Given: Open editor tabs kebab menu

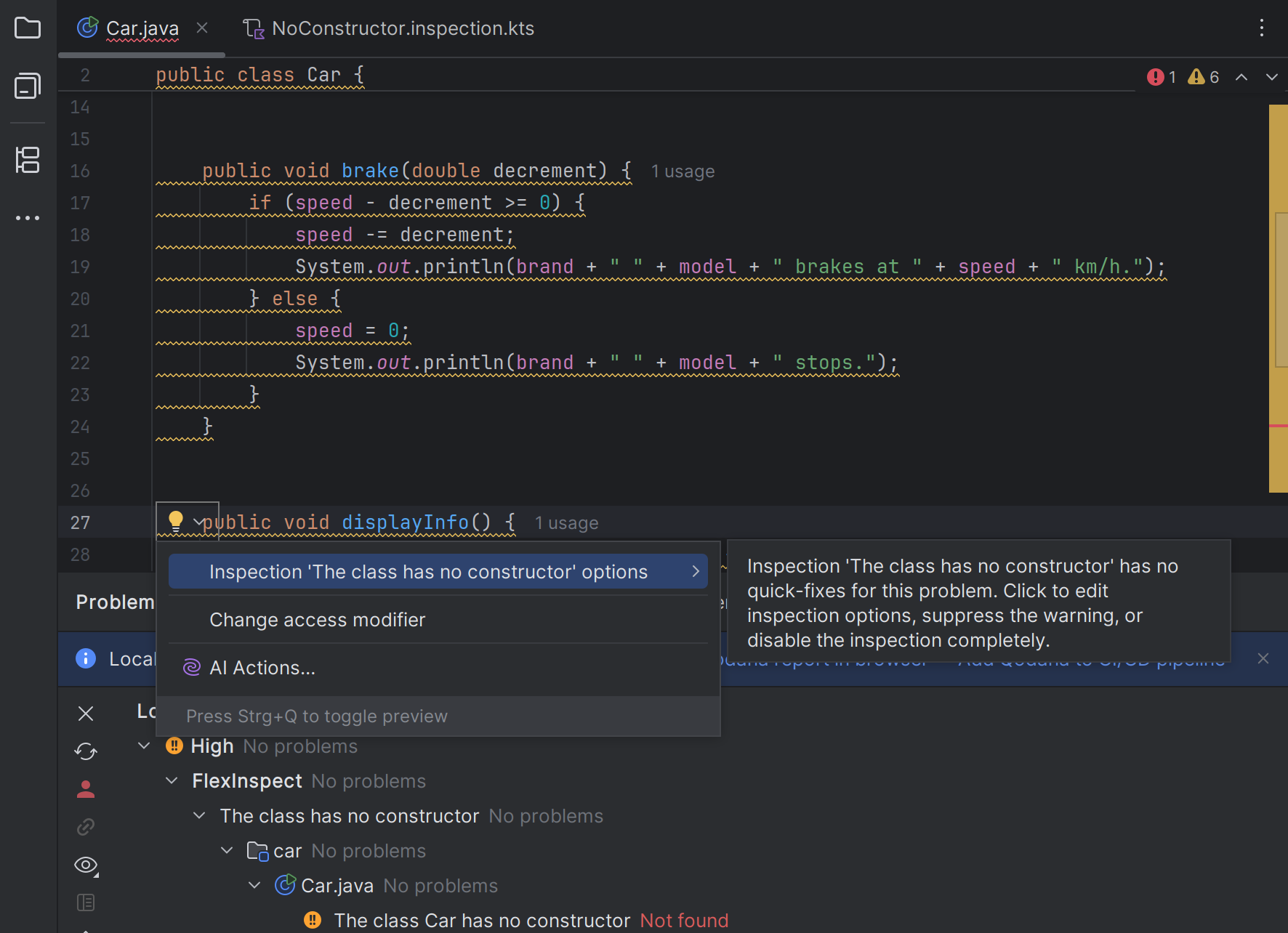Looking at the screenshot, I should [x=1262, y=28].
